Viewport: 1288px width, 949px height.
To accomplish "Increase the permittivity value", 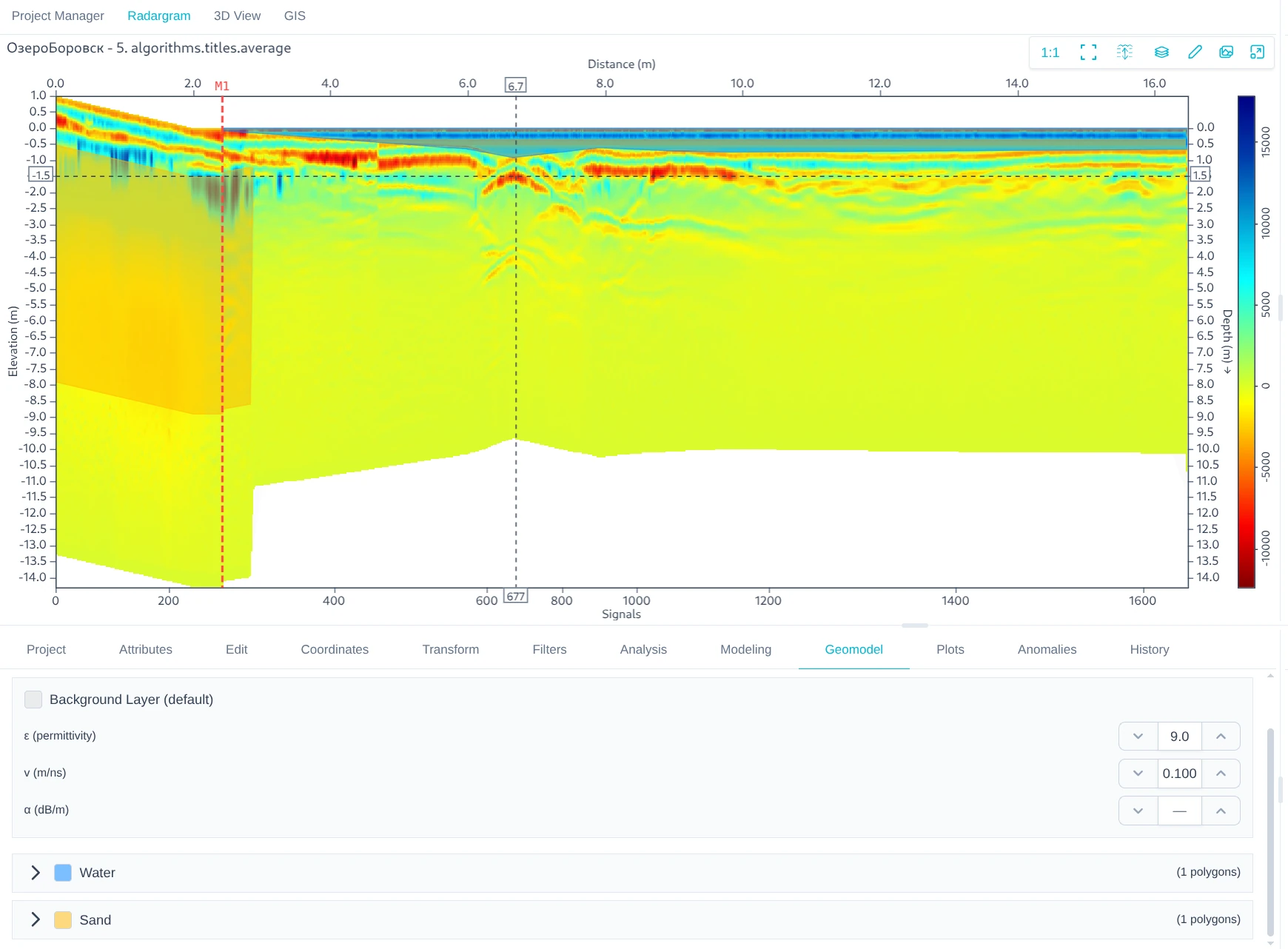I will (x=1221, y=737).
